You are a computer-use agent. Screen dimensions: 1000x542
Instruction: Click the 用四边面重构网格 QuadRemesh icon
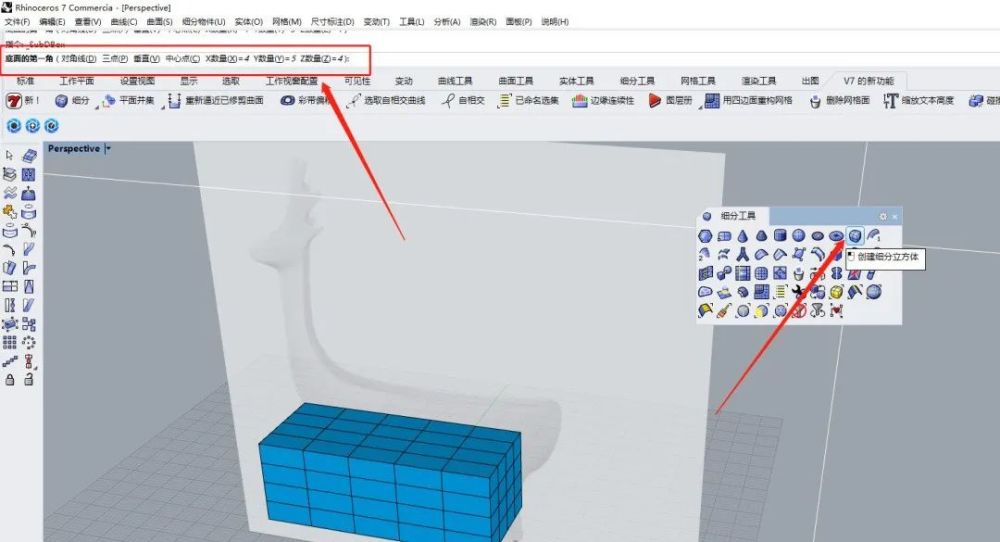712,101
